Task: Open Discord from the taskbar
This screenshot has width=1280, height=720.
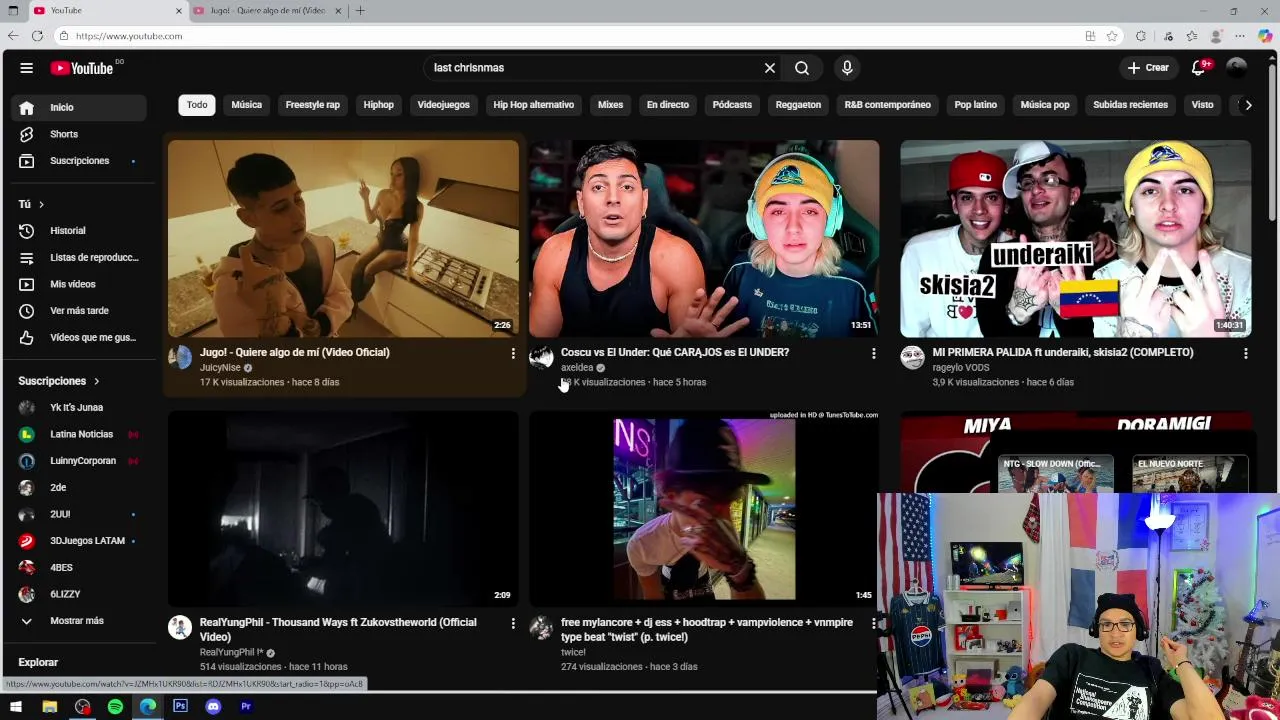Action: (213, 706)
